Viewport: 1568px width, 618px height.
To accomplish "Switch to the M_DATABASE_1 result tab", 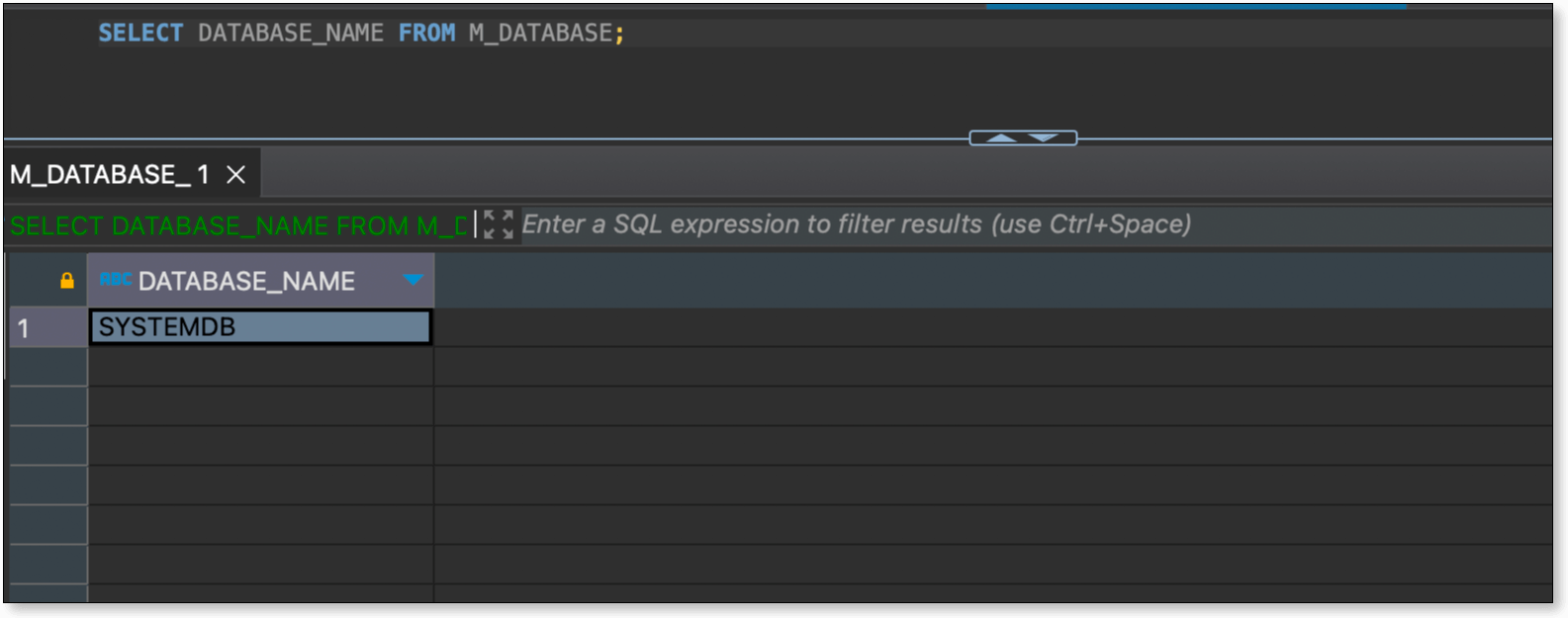I will (x=110, y=175).
